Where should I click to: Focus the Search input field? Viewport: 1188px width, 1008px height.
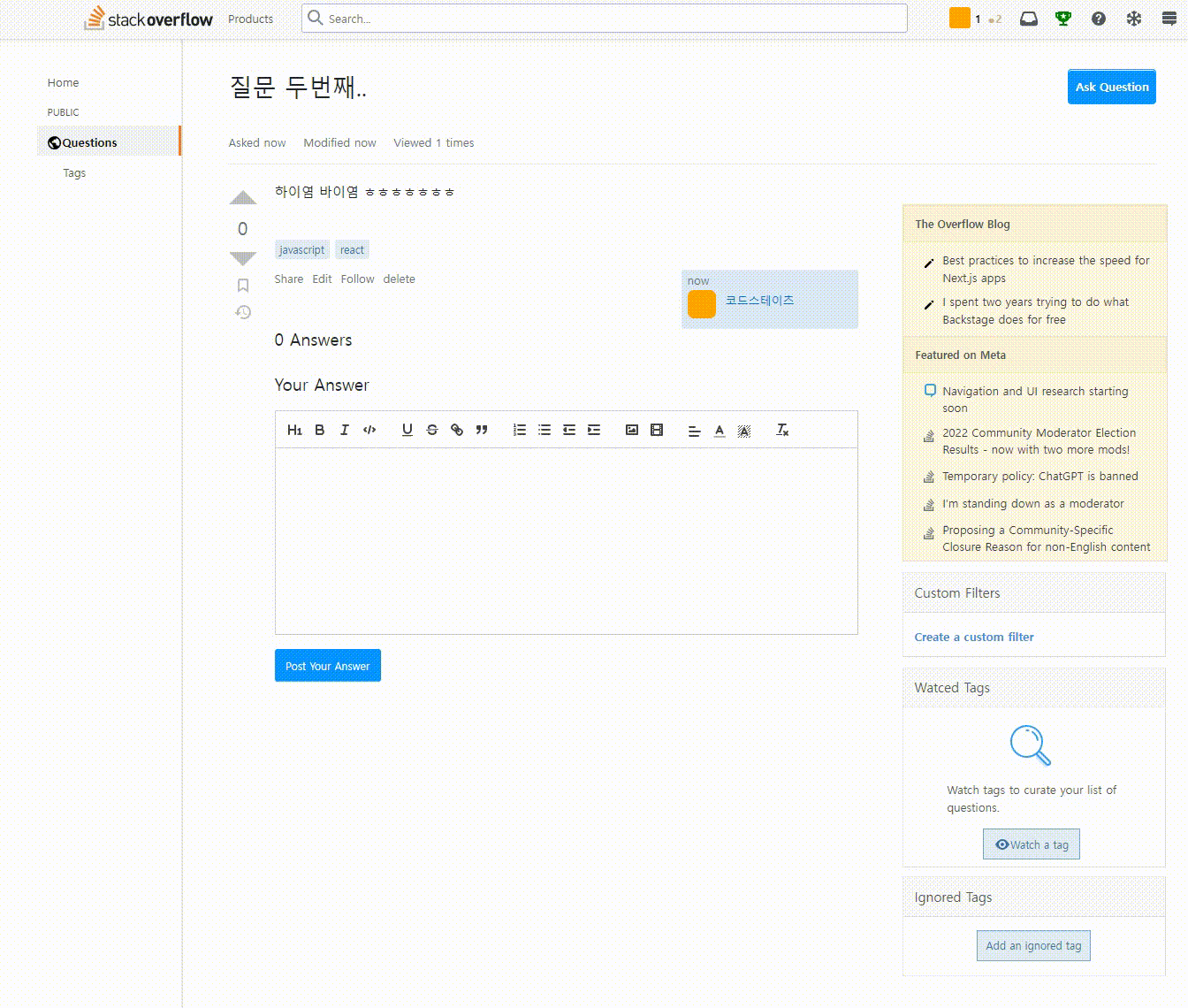pos(605,19)
